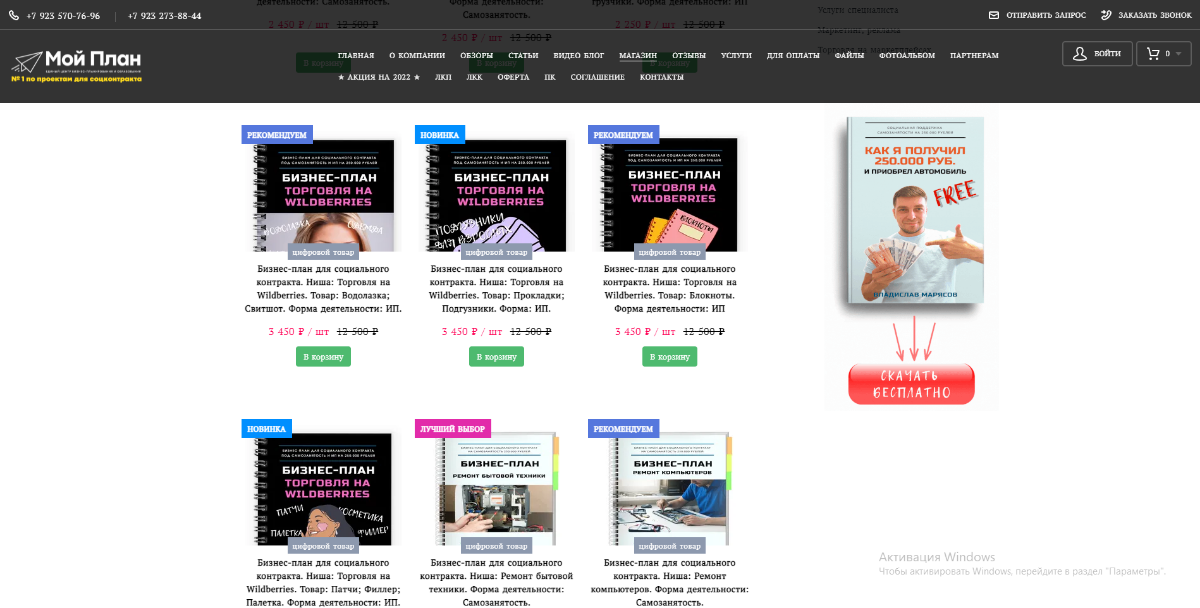Viewport: 1200px width, 608px height.
Task: Open the Акция на 2022 menu item
Action: (379, 77)
